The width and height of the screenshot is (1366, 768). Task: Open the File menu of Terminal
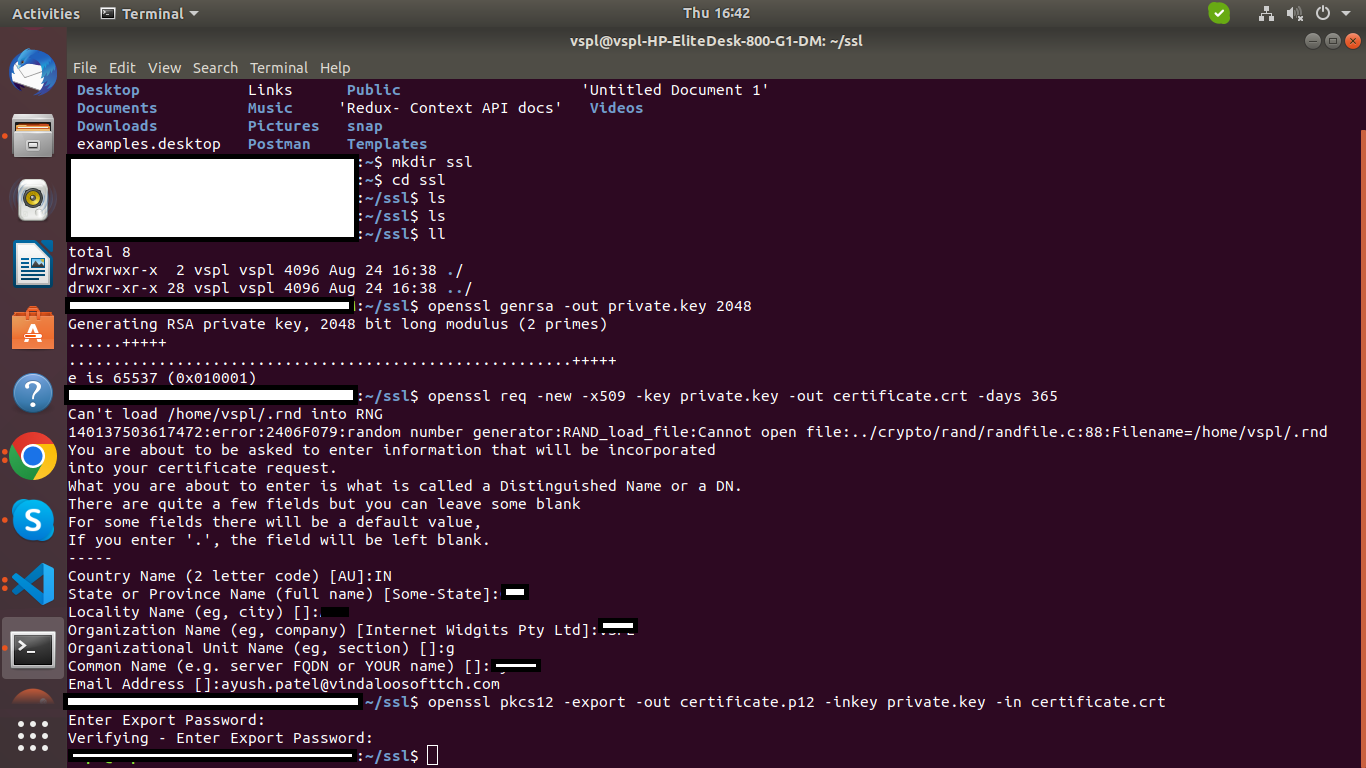click(x=84, y=67)
